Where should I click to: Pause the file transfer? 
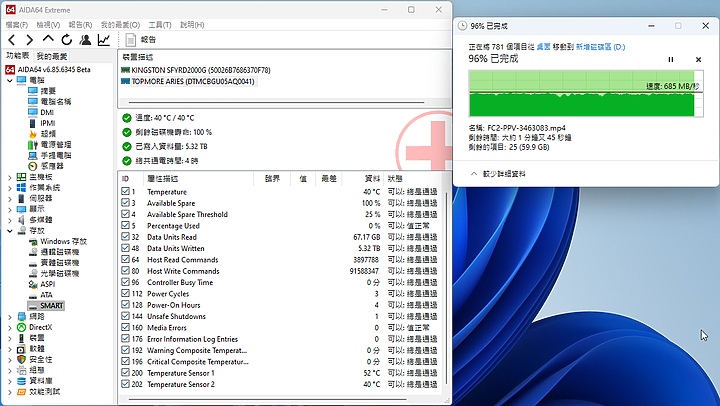tap(671, 60)
